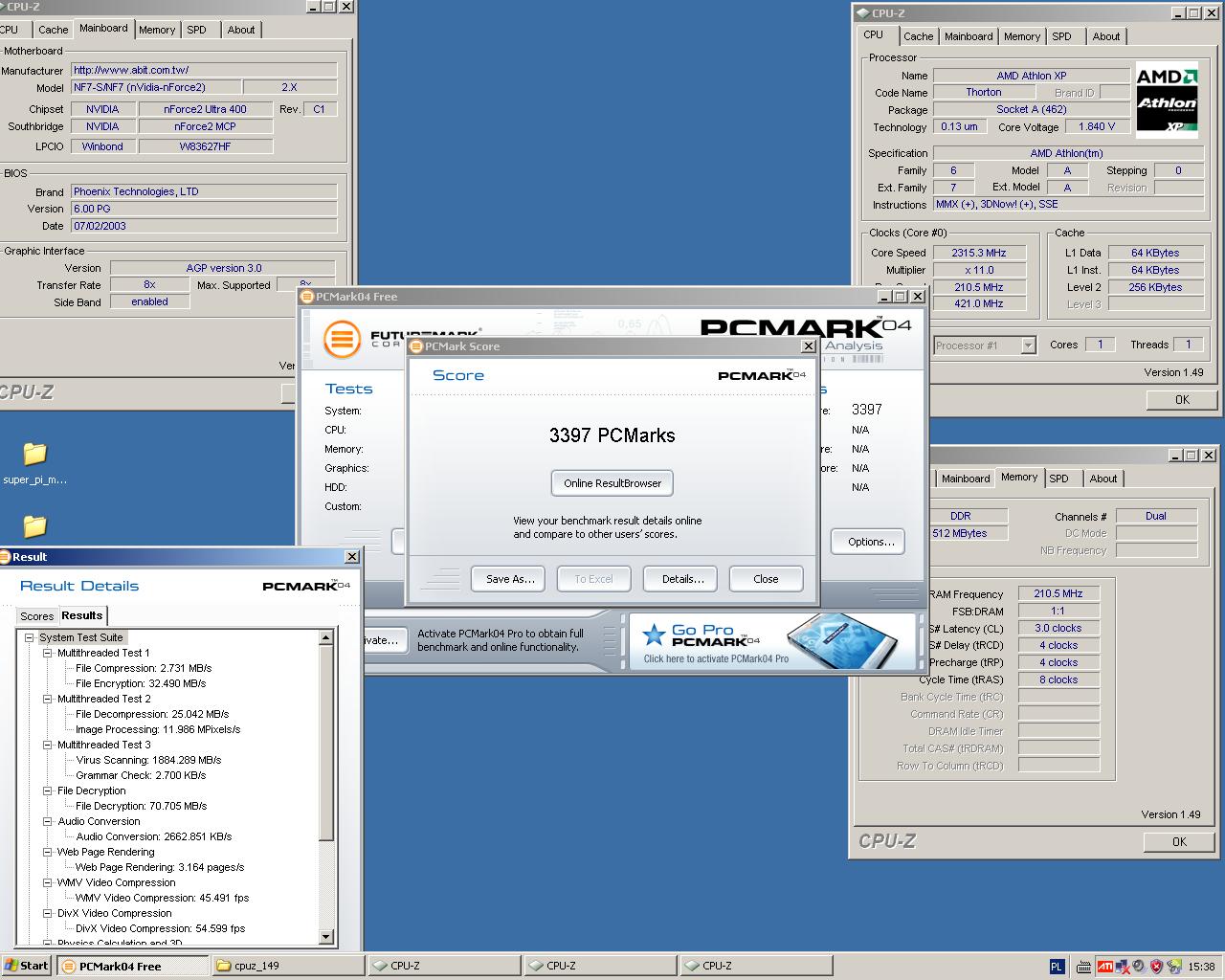
Task: Select Grammar Check: 2.700 KB/s row
Action: pyautogui.click(x=141, y=775)
